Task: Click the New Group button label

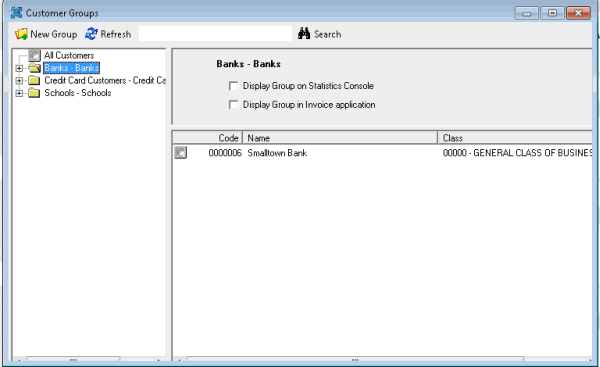Action: (54, 34)
